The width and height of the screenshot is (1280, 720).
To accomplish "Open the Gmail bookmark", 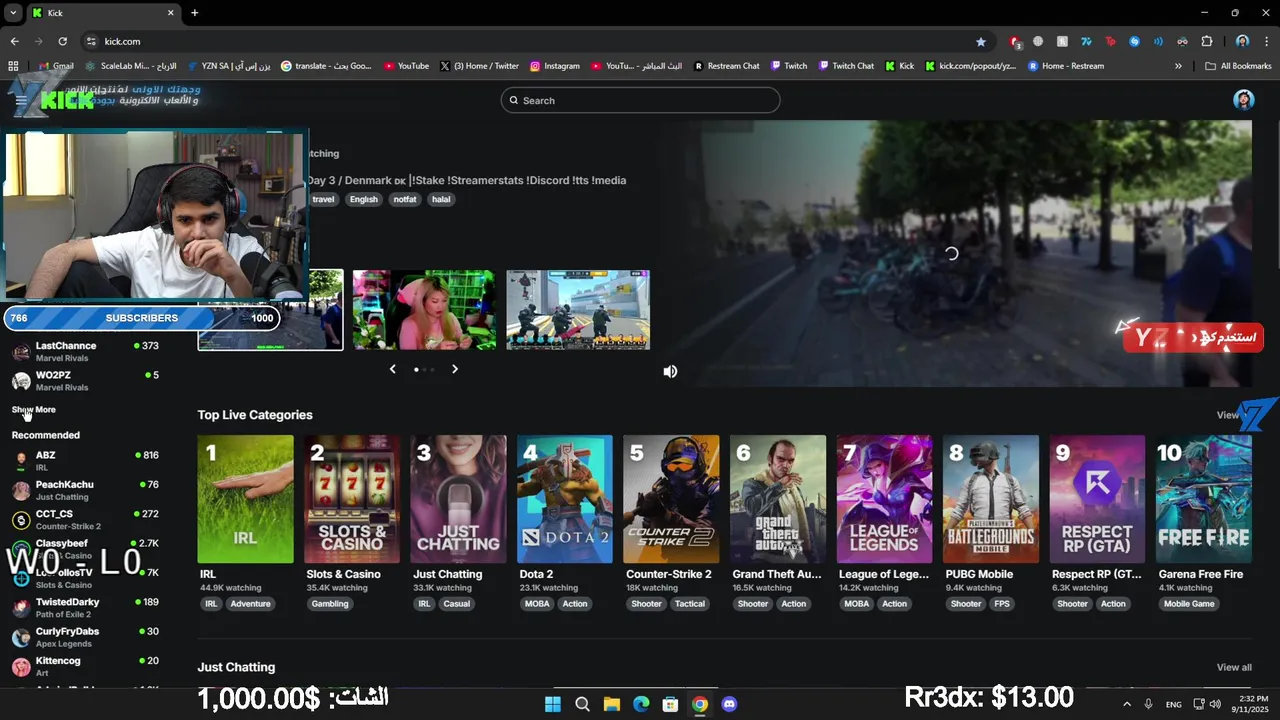I will (56, 66).
